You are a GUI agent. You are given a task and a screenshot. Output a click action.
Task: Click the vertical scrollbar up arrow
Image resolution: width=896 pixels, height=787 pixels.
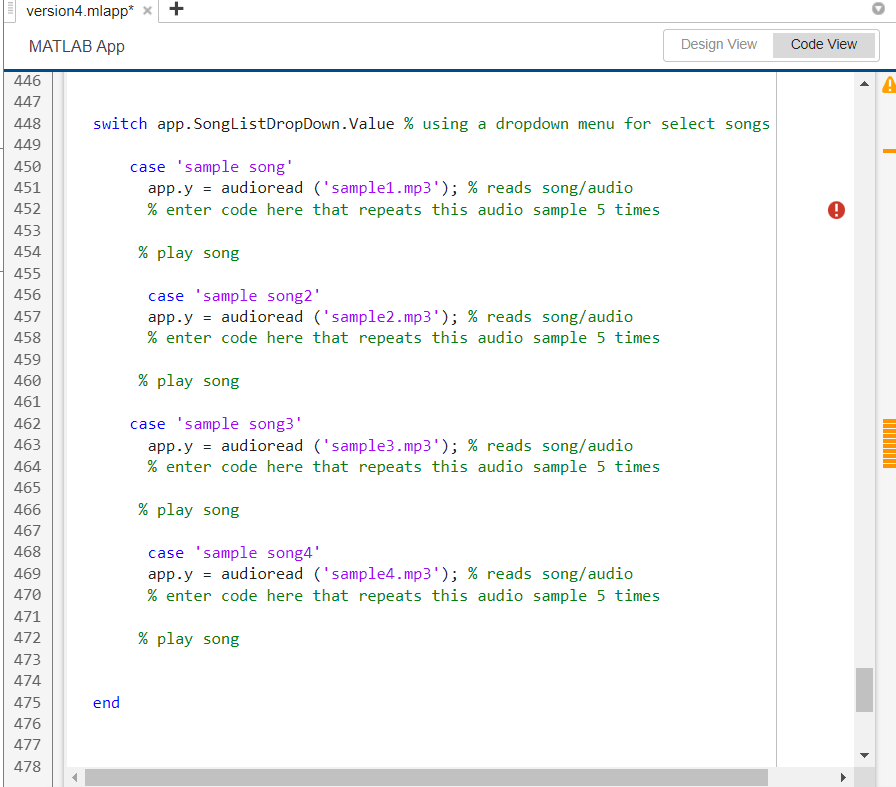pyautogui.click(x=864, y=82)
